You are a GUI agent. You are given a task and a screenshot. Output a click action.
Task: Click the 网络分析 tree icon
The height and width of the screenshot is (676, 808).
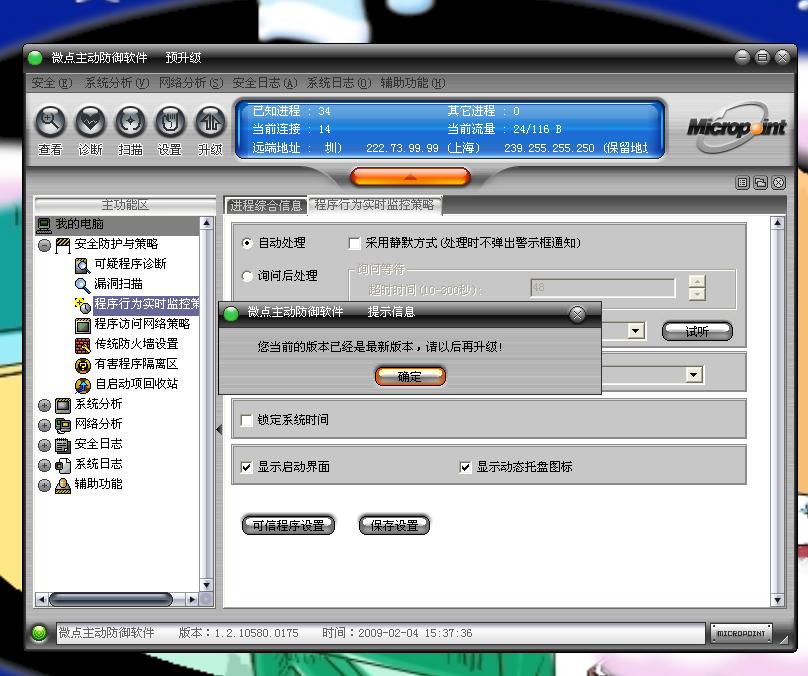pyautogui.click(x=63, y=425)
